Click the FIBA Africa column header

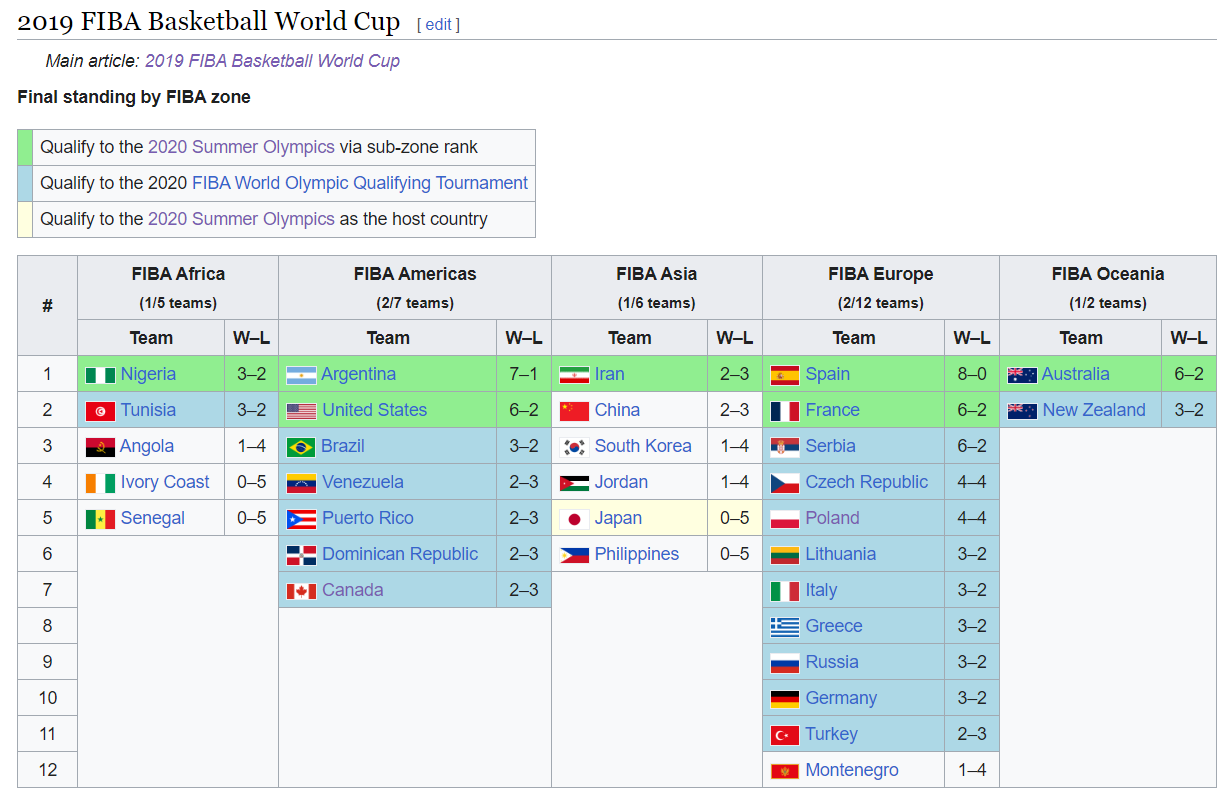(x=178, y=288)
